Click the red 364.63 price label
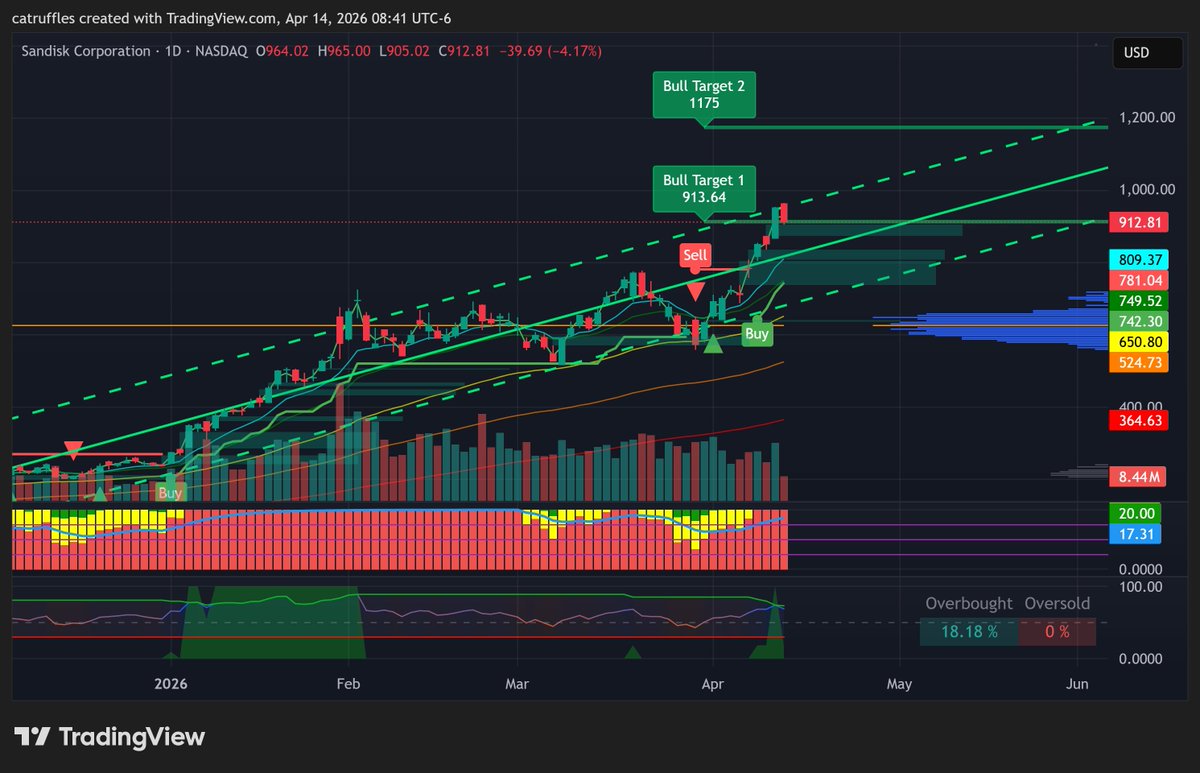Screen dimensions: 1200x773 coord(1140,421)
